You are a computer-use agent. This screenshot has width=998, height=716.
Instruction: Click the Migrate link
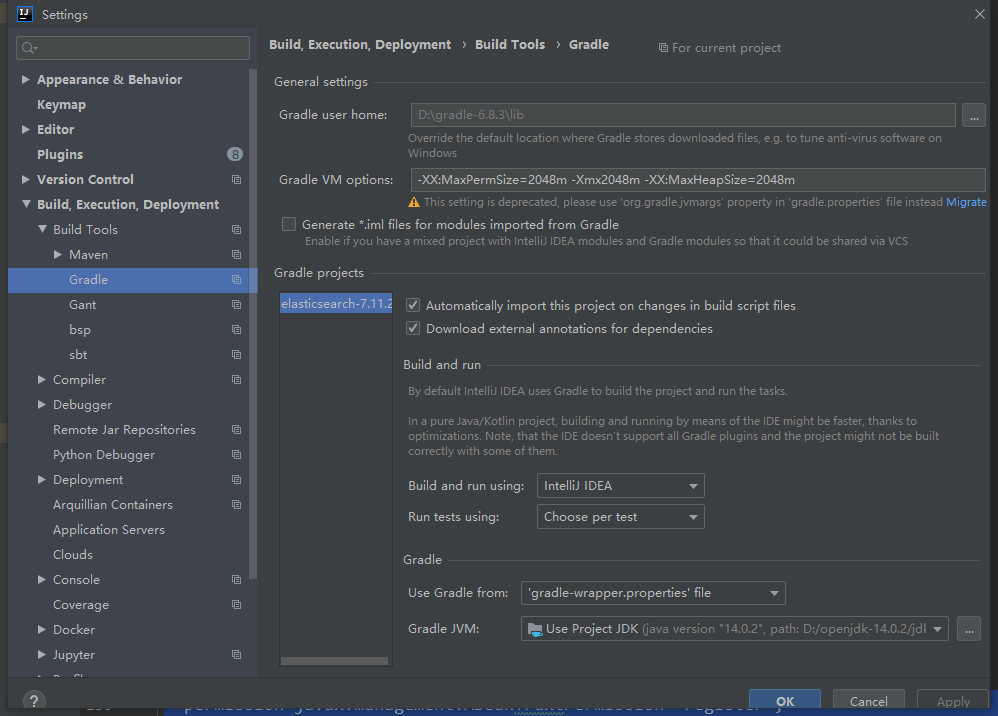coord(966,202)
